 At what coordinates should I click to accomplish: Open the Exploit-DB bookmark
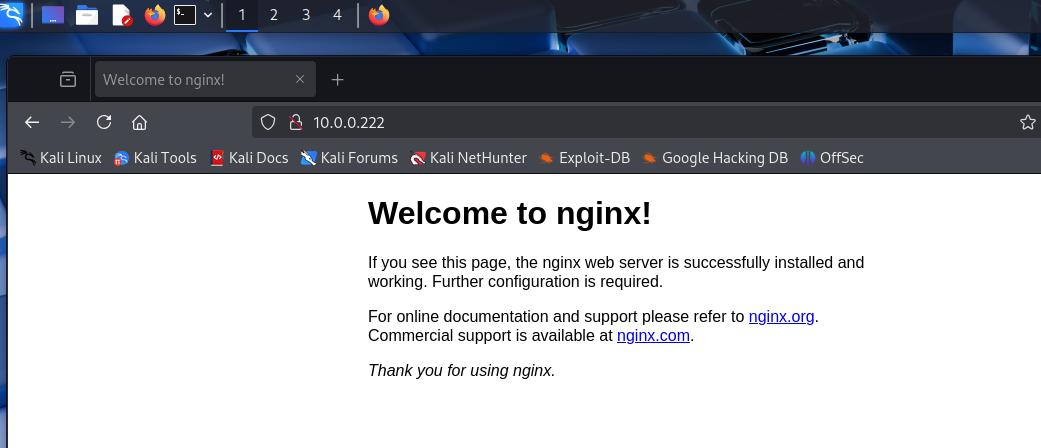tap(584, 158)
